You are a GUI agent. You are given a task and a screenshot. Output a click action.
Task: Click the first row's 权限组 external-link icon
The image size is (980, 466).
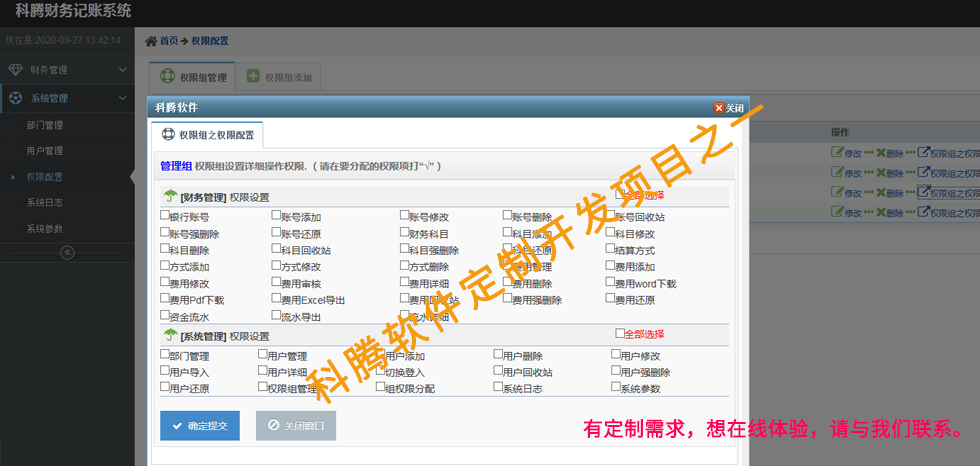[923, 152]
